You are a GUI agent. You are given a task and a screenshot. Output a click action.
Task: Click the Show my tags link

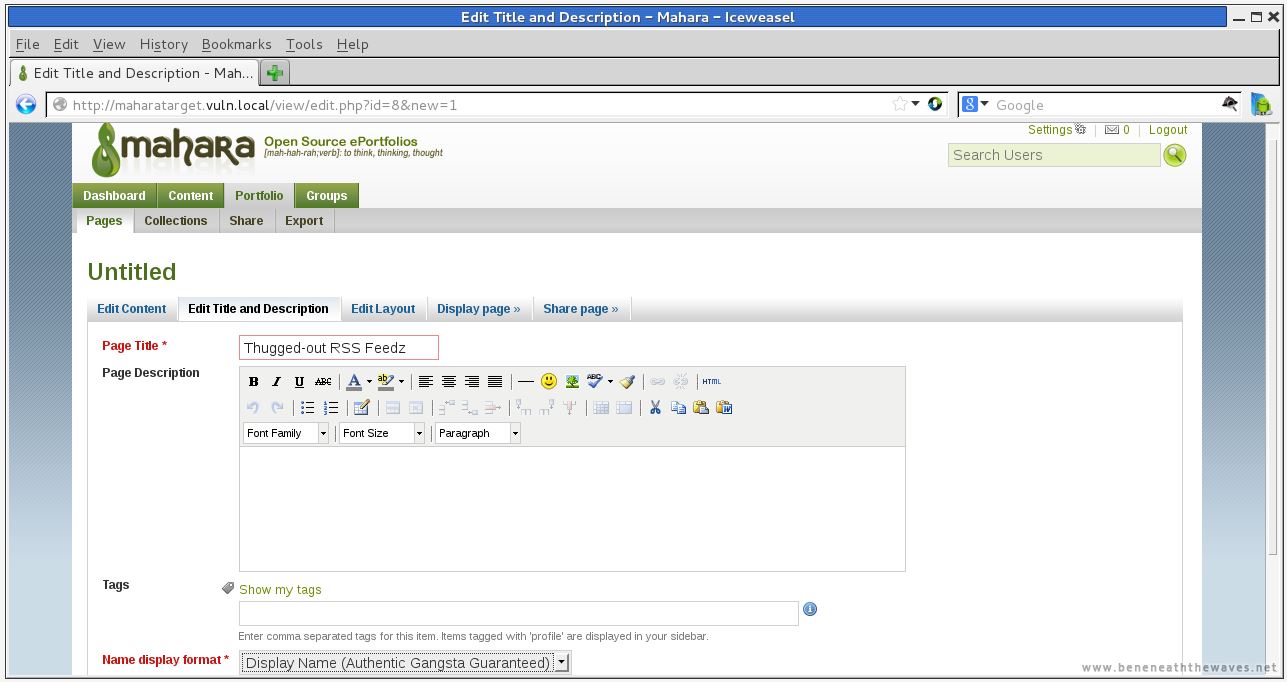[x=280, y=590]
